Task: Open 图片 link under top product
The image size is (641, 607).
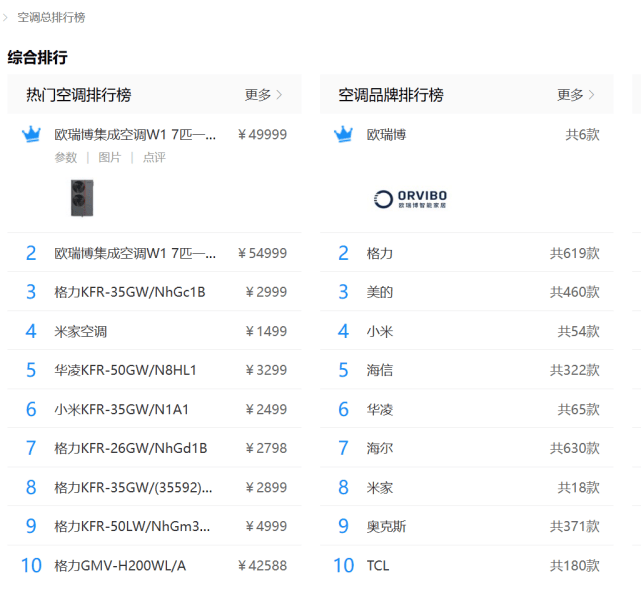Action: pos(109,157)
